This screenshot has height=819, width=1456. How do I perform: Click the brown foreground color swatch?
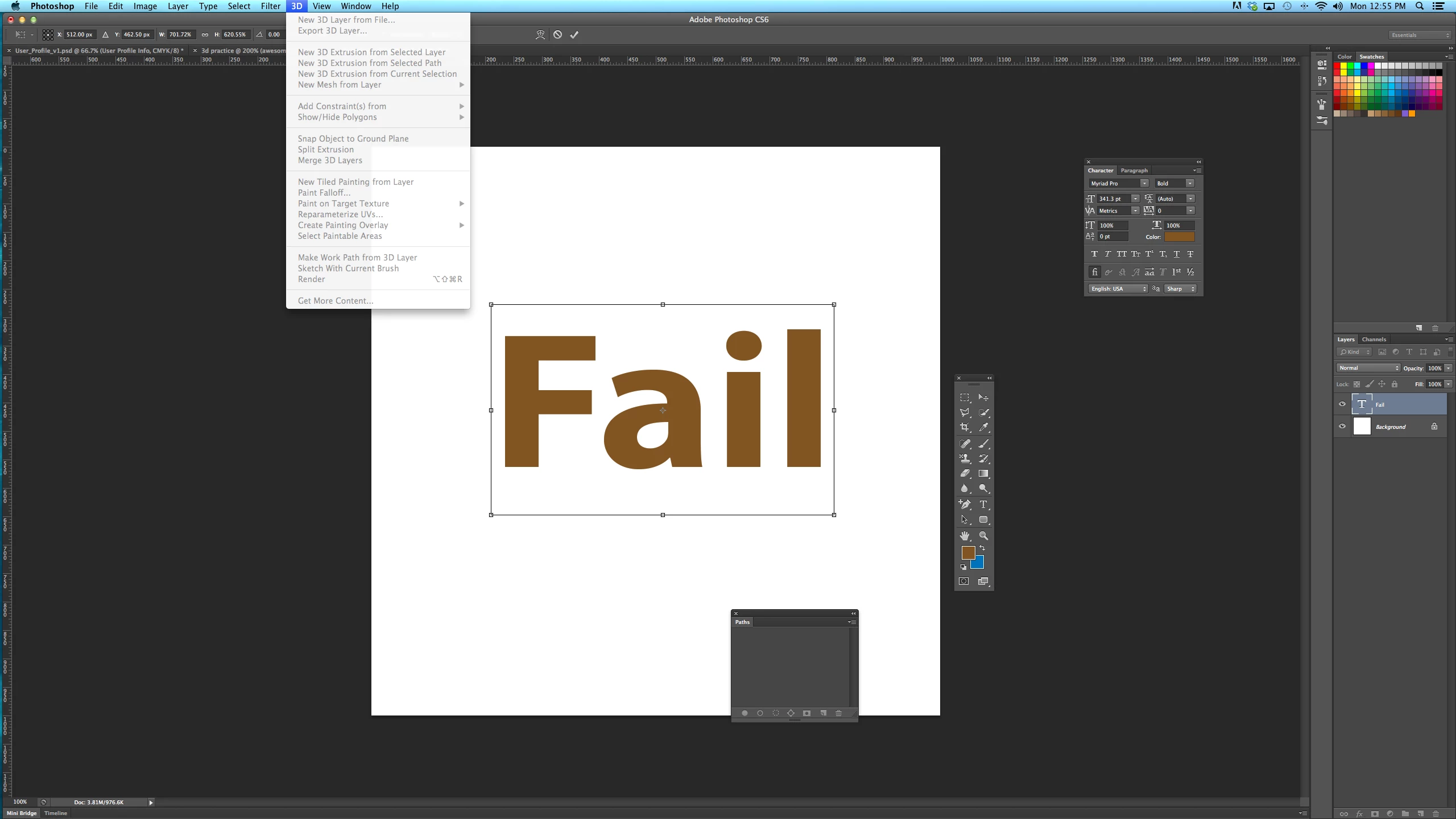click(x=968, y=552)
